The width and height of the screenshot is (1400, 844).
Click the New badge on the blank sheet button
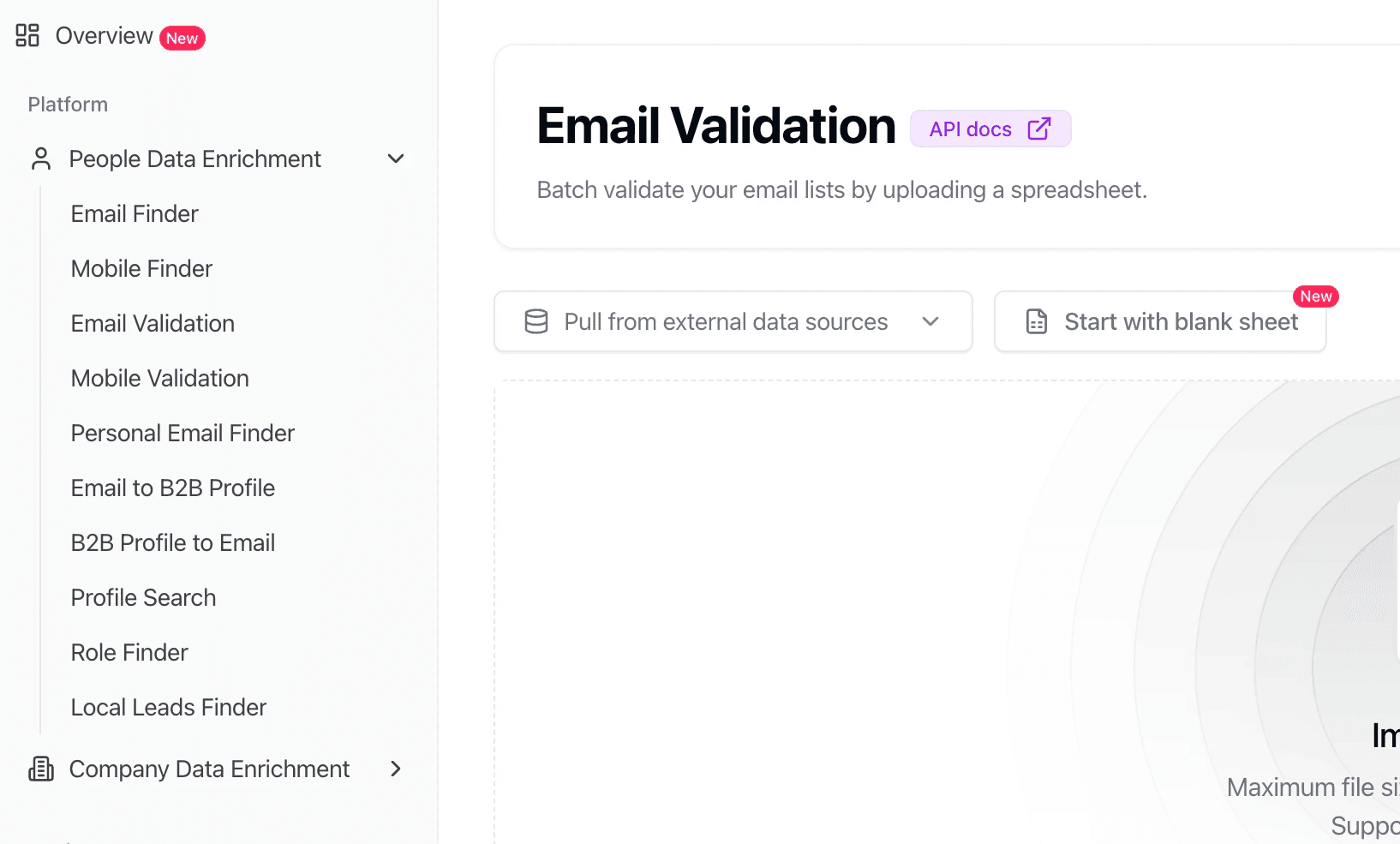(1315, 296)
